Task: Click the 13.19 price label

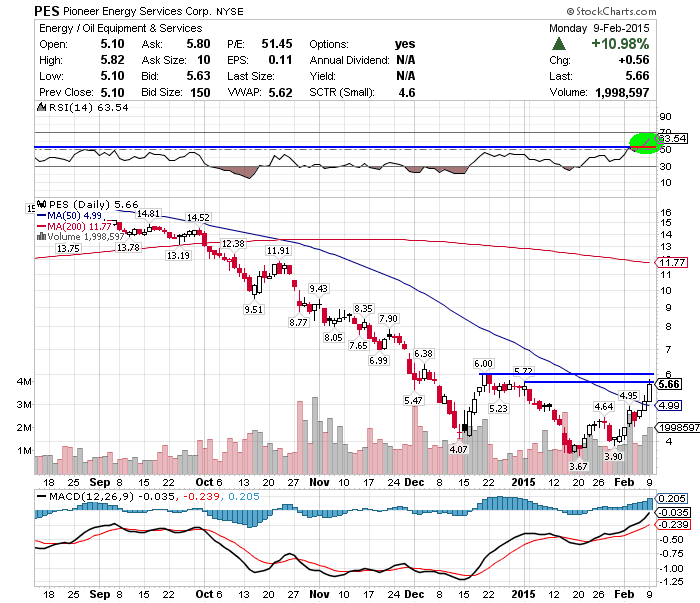Action: pyautogui.click(x=178, y=255)
